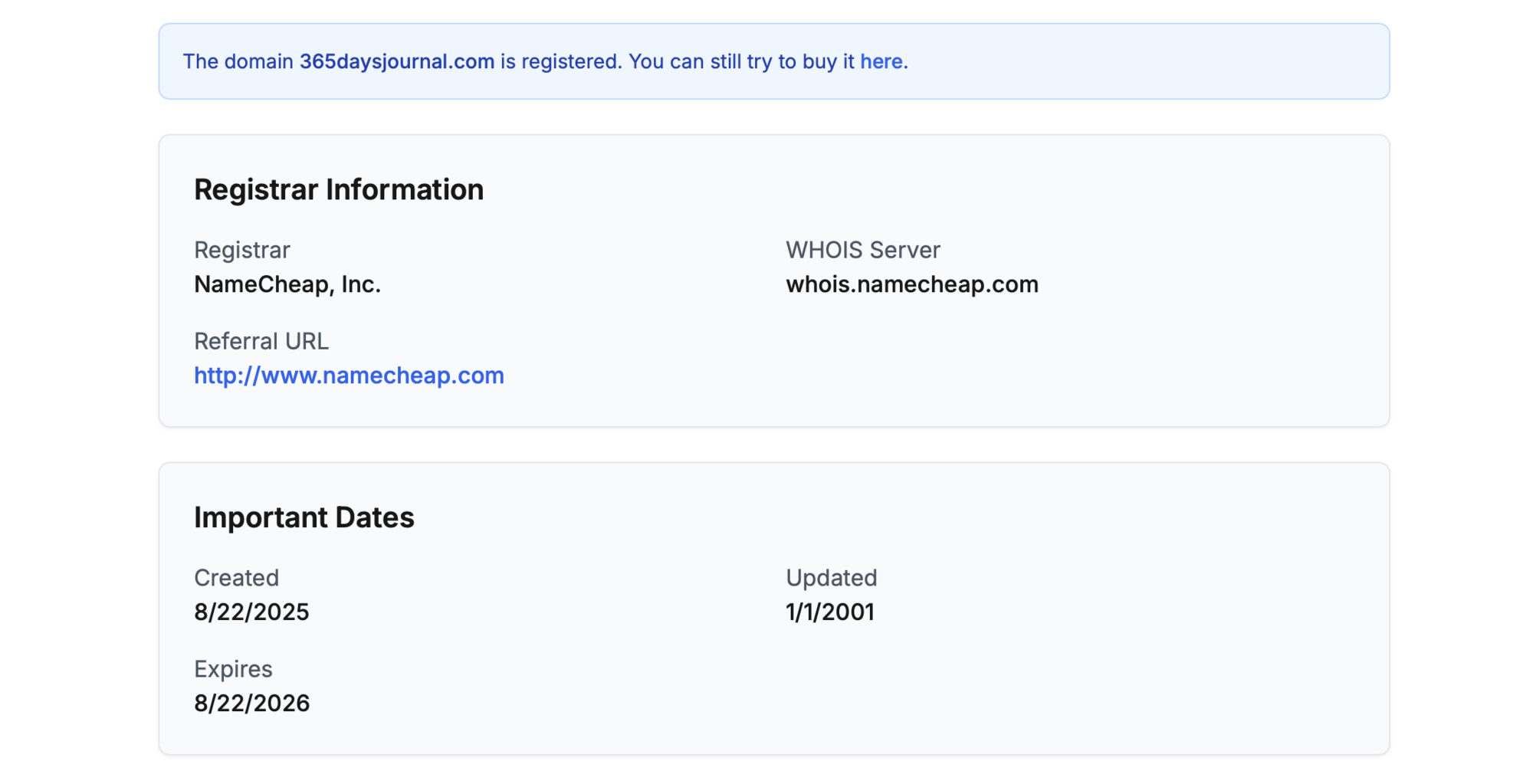Click the "Registrar Information" heading

(x=338, y=189)
